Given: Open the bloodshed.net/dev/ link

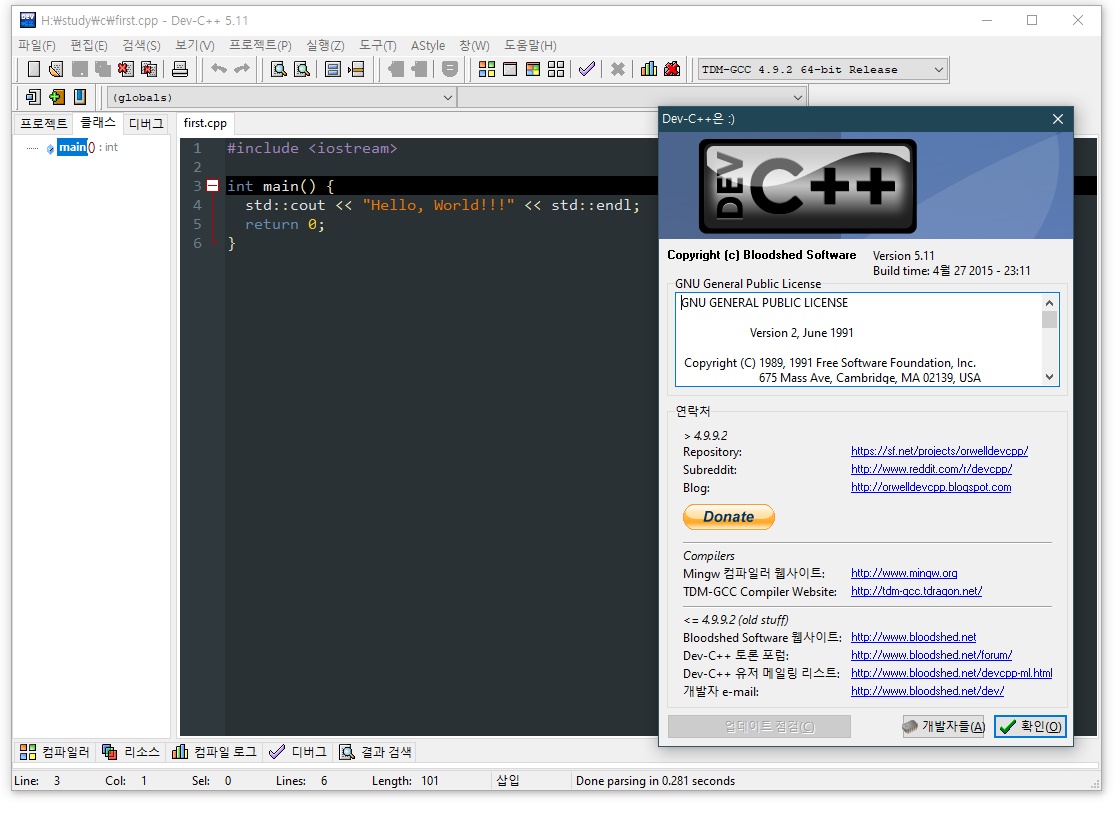Looking at the screenshot, I should point(928,692).
